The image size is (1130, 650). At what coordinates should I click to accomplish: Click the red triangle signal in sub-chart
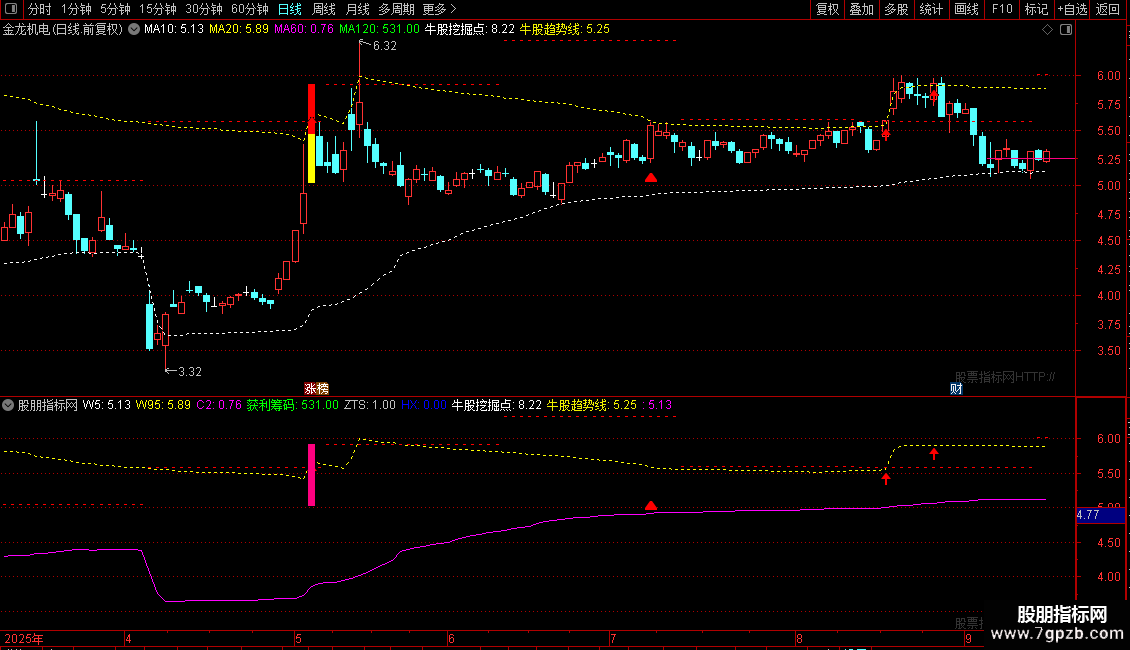[651, 506]
